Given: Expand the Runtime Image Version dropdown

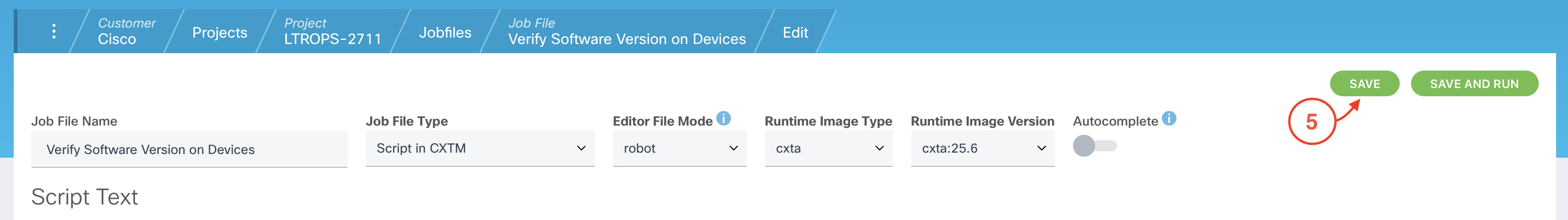Looking at the screenshot, I should (983, 148).
